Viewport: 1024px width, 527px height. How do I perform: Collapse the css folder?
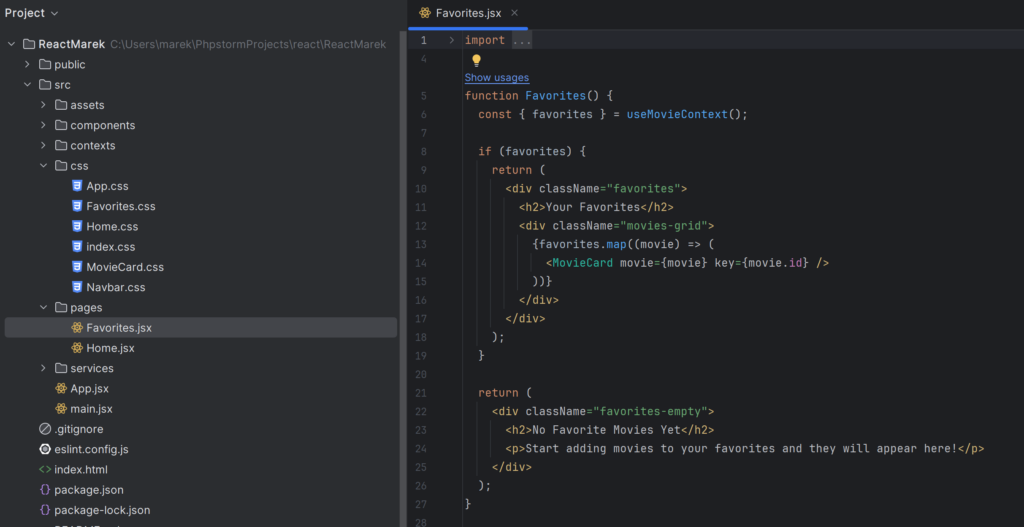point(43,166)
